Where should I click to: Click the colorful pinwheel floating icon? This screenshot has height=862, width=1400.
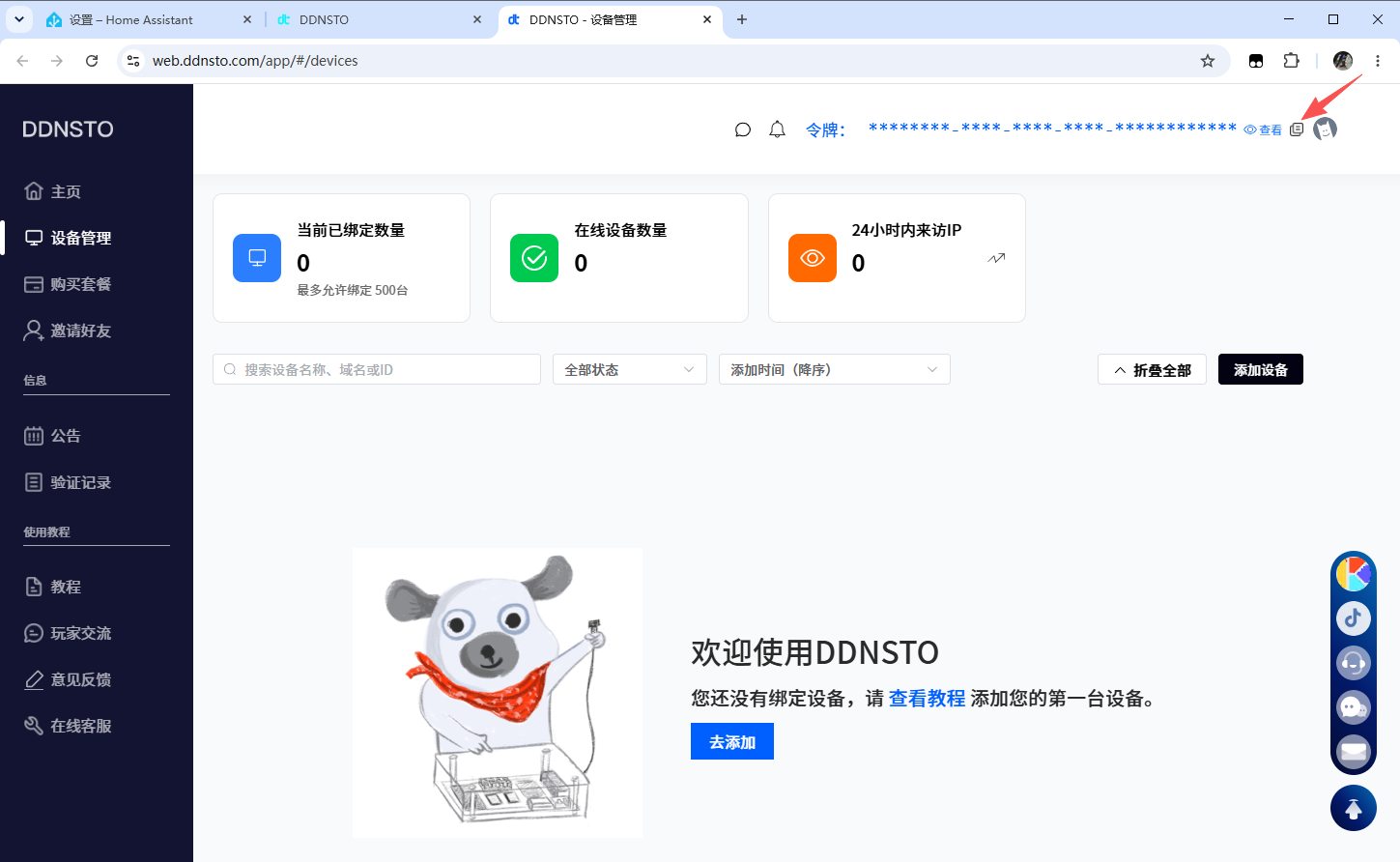click(x=1354, y=574)
